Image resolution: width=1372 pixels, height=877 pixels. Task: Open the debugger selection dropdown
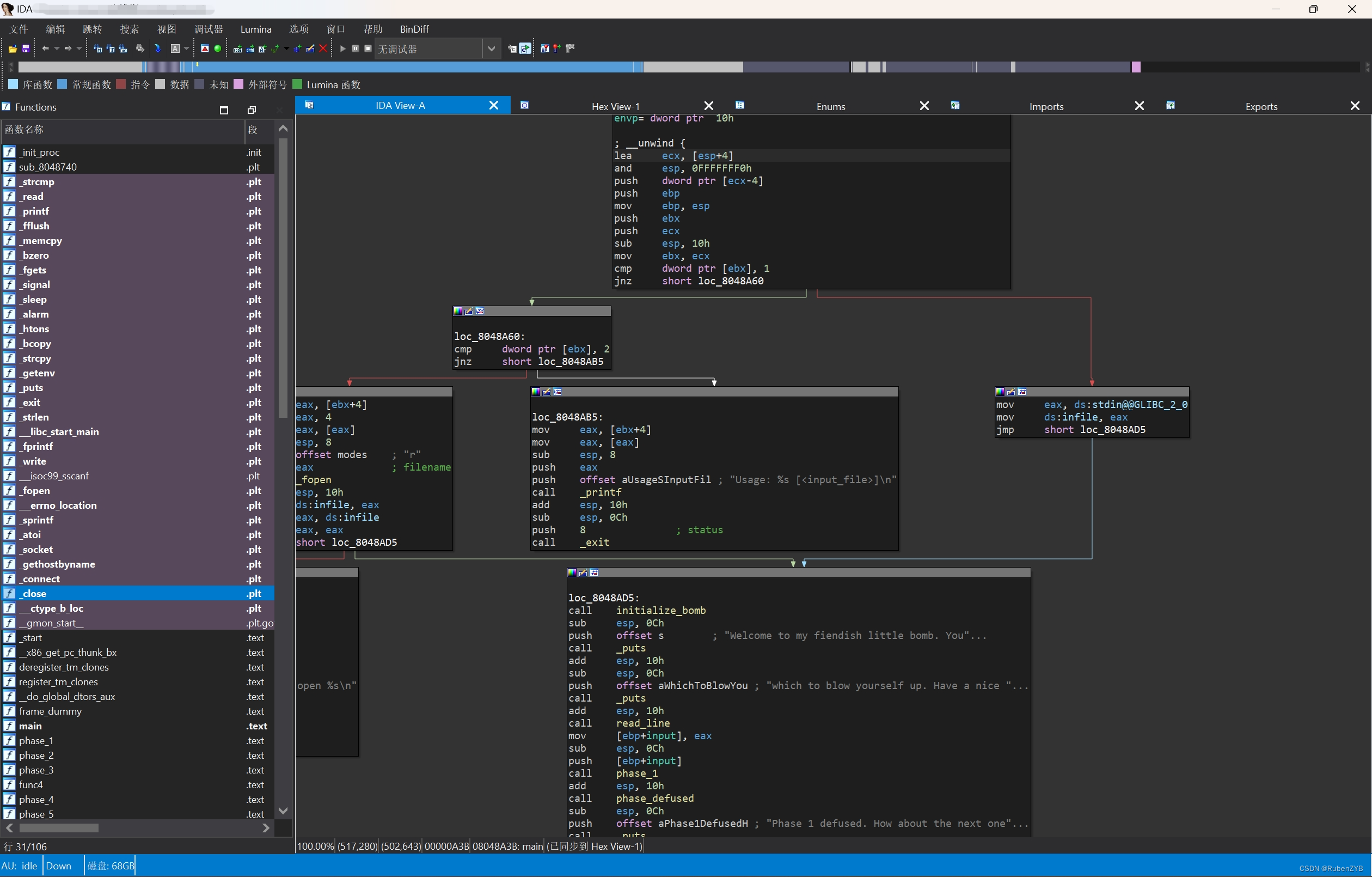click(x=491, y=49)
